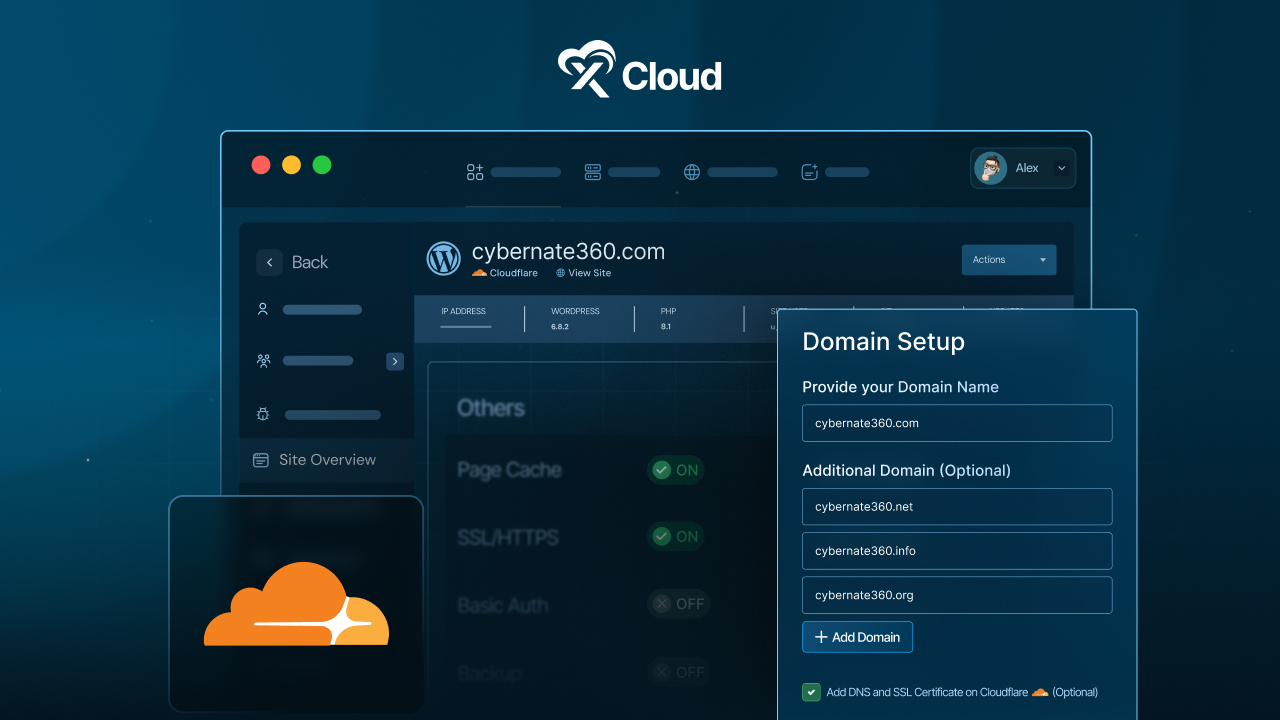
Task: Click the dashboard grid-plus icon in top nav
Action: [475, 172]
